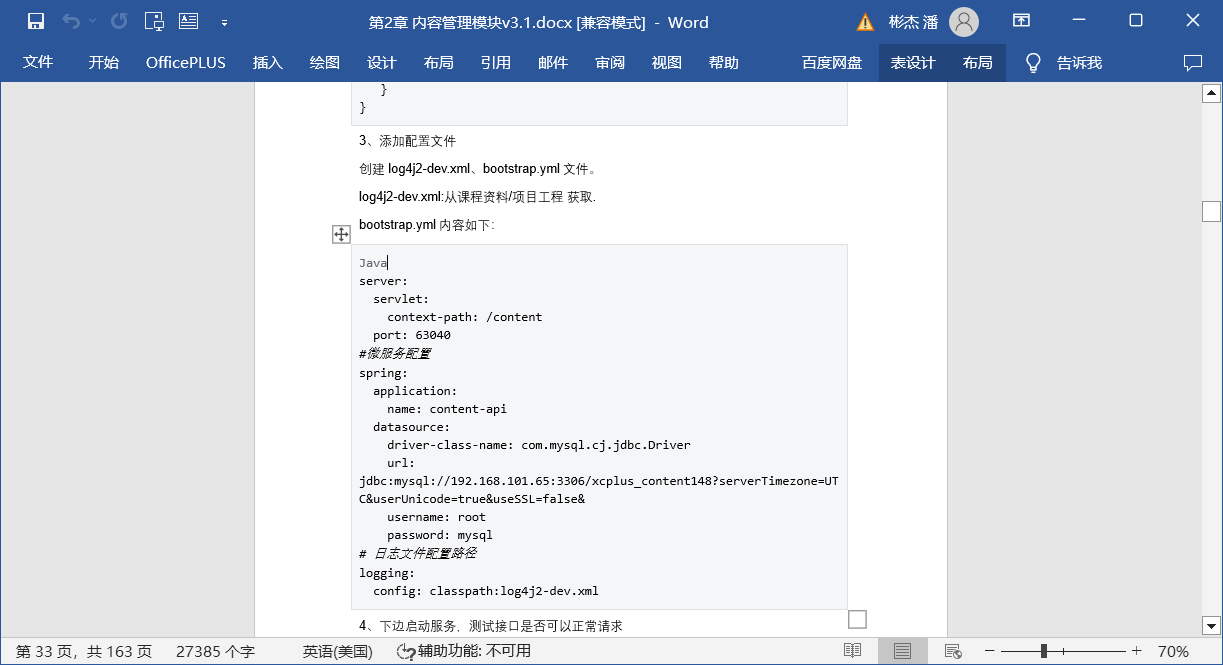1223x665 pixels.
Task: Click the page count 第 33 页，共 163 页
Action: (x=84, y=651)
